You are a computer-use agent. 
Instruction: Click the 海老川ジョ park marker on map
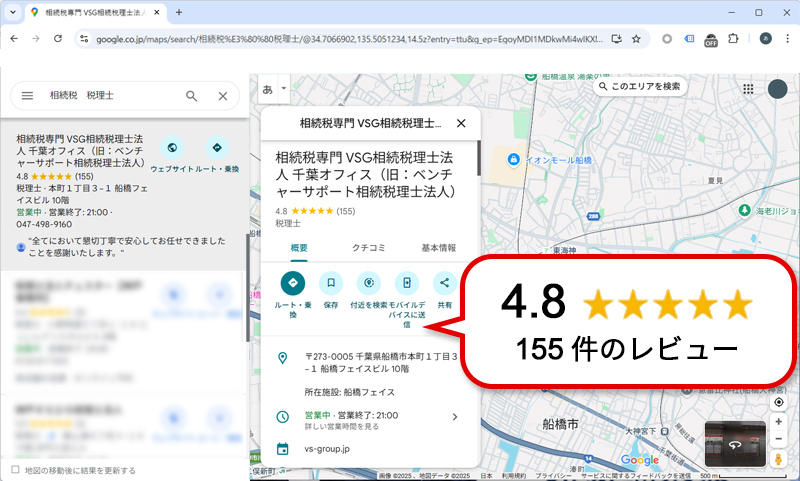744,210
